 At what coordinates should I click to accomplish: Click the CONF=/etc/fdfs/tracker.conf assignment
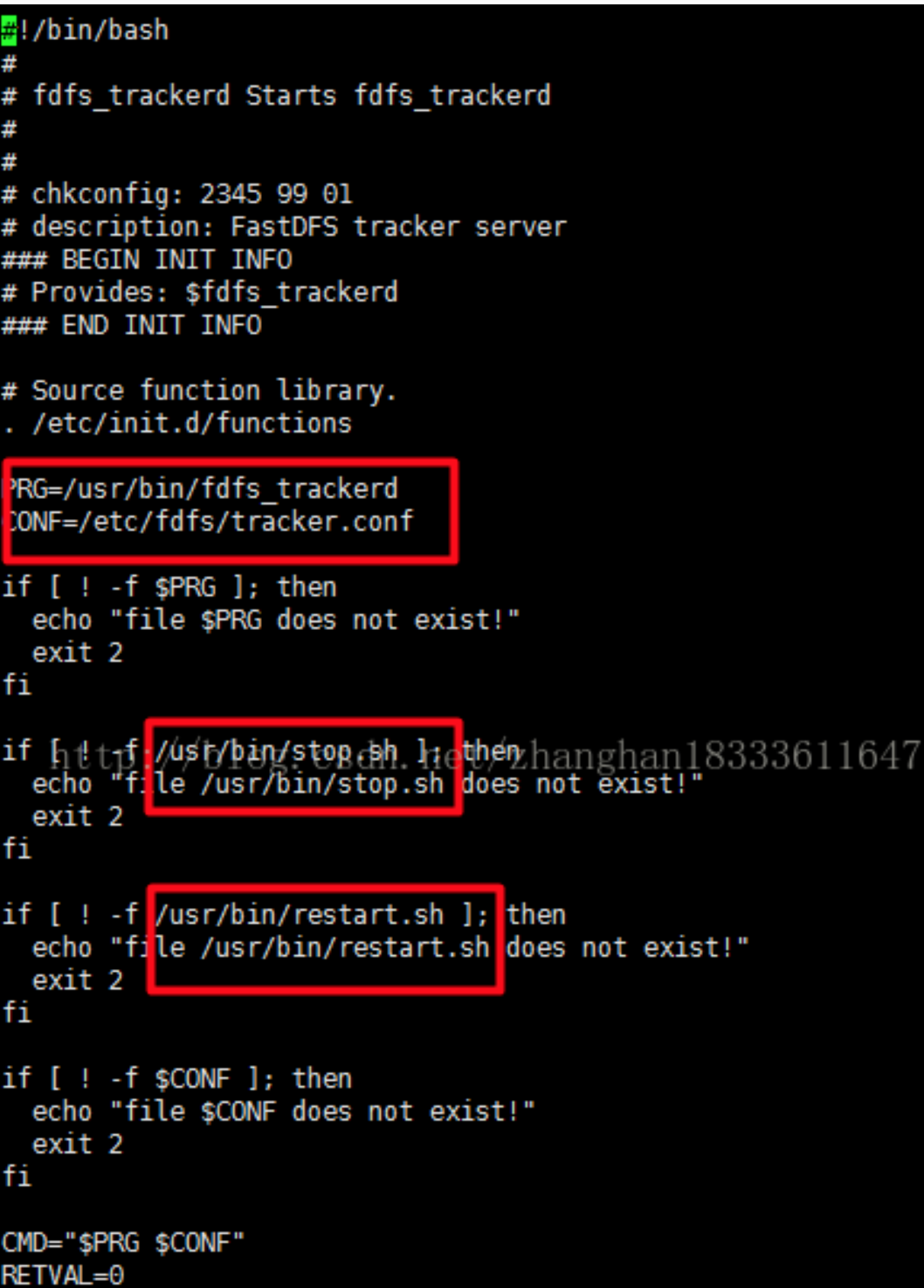(210, 522)
